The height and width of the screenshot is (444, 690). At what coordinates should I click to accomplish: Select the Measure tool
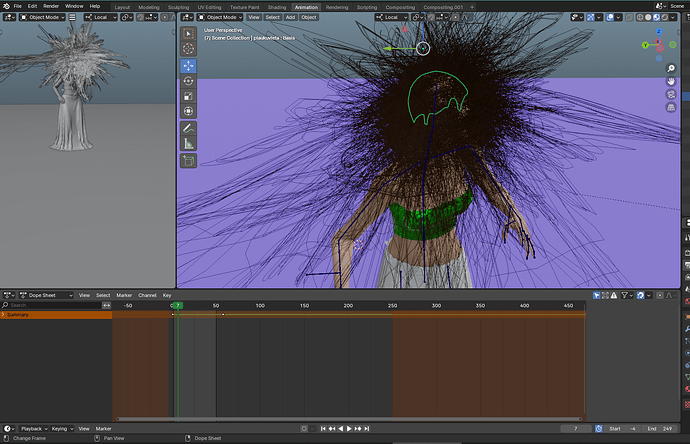point(188,144)
